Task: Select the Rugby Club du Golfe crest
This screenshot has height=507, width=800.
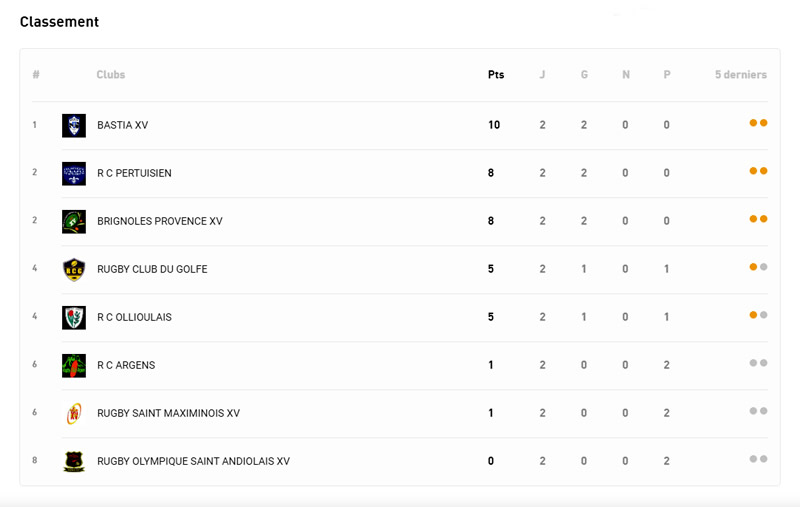Action: (74, 269)
